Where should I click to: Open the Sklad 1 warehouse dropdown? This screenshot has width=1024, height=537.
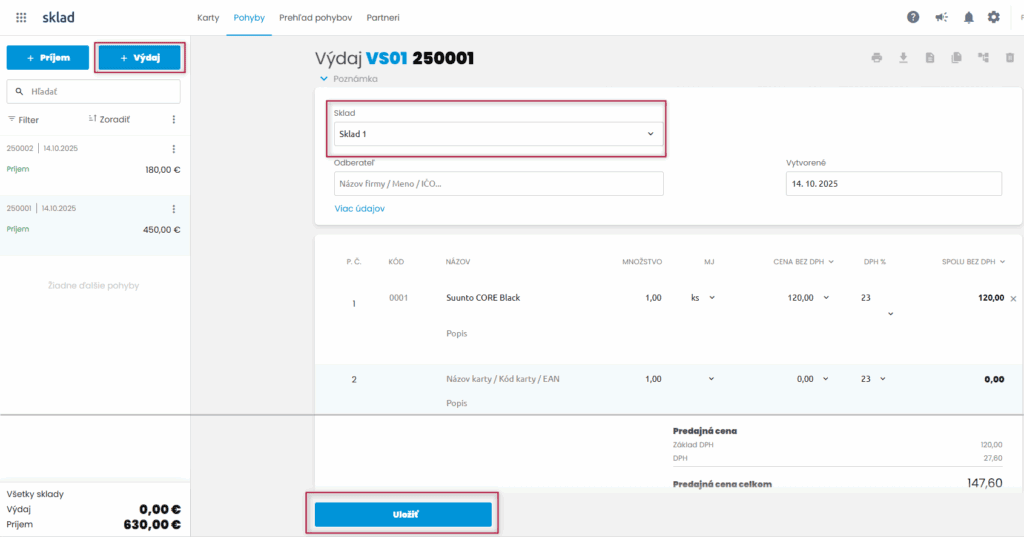pyautogui.click(x=498, y=134)
